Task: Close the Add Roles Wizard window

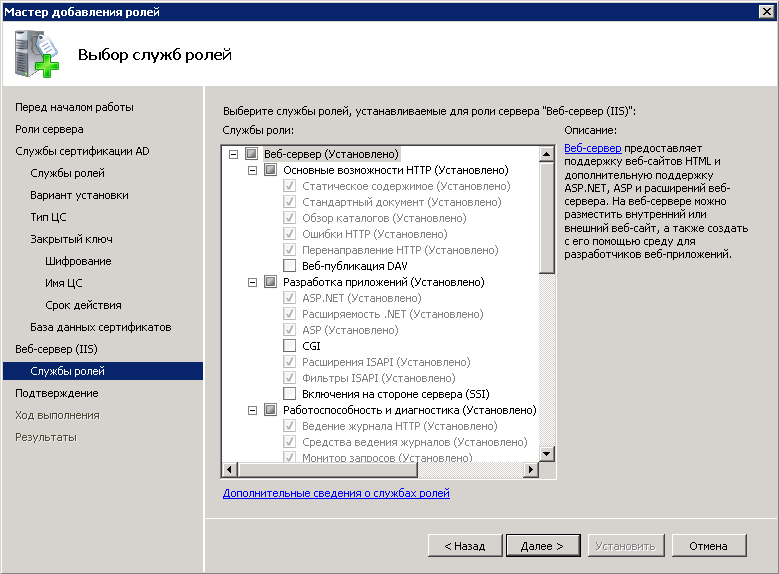Action: point(765,11)
